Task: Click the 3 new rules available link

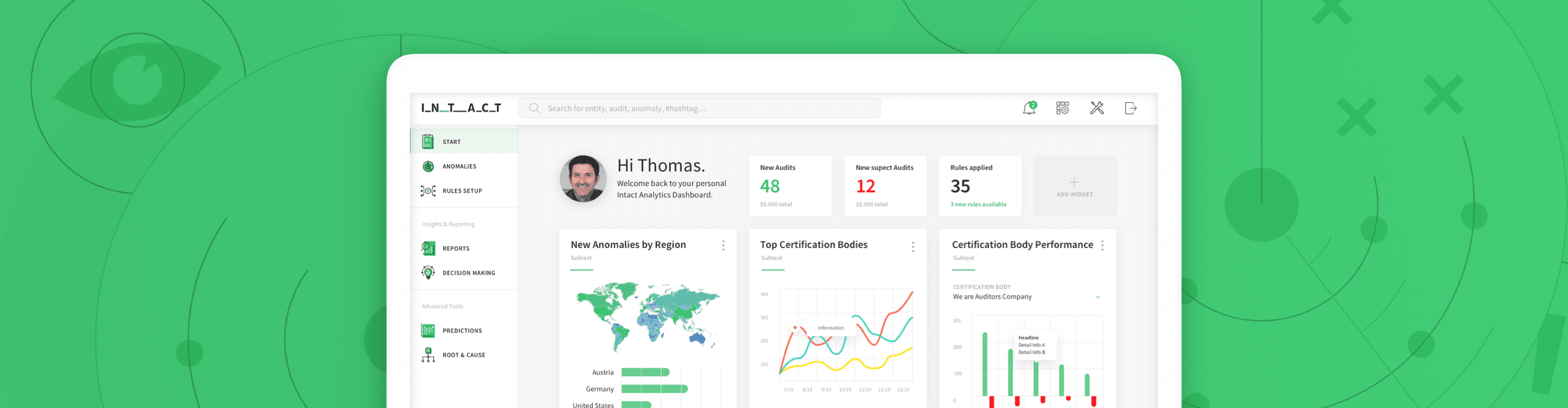Action: 978,205
